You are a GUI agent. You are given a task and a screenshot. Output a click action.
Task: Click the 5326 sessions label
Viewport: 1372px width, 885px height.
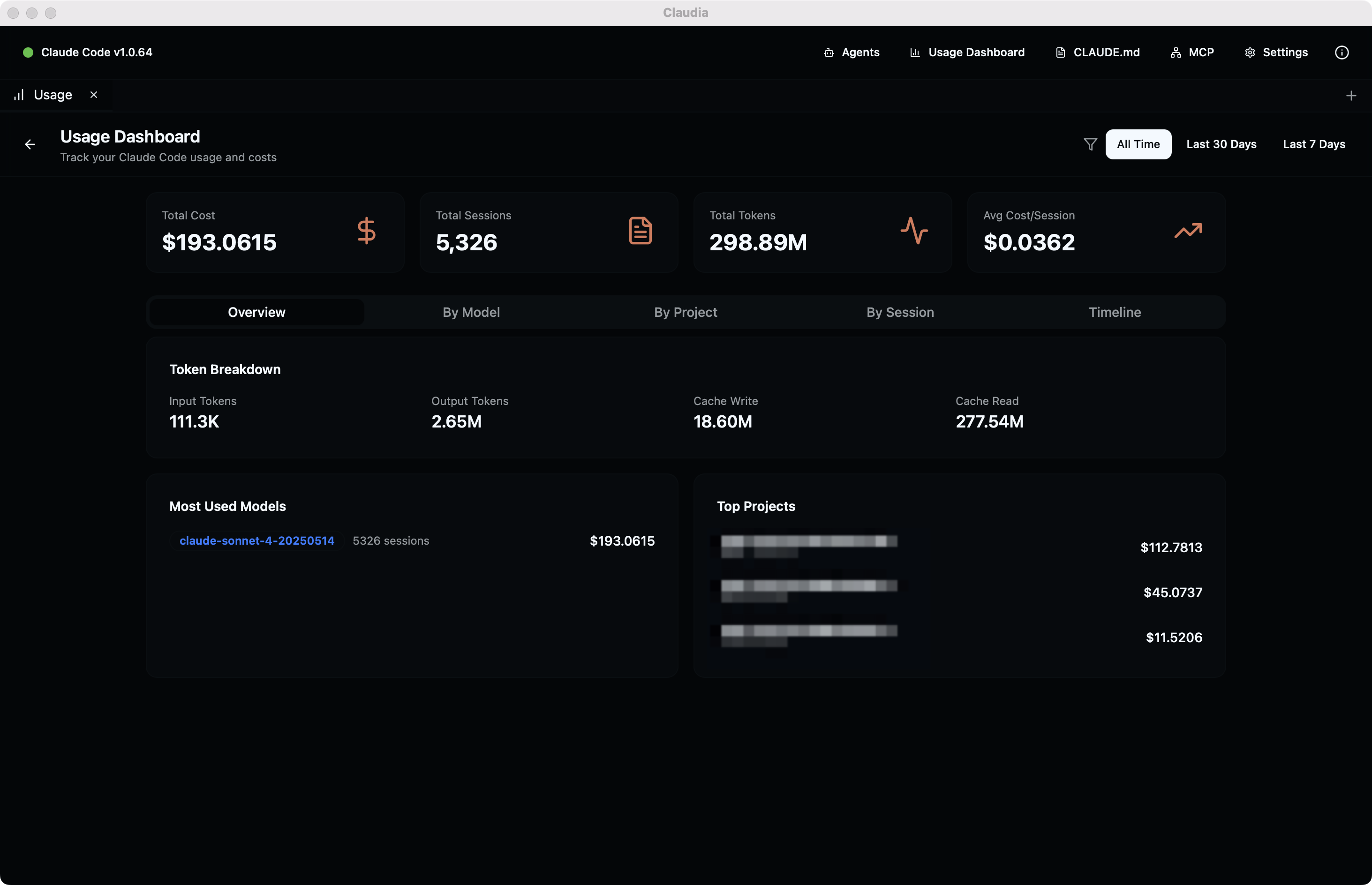click(x=391, y=541)
